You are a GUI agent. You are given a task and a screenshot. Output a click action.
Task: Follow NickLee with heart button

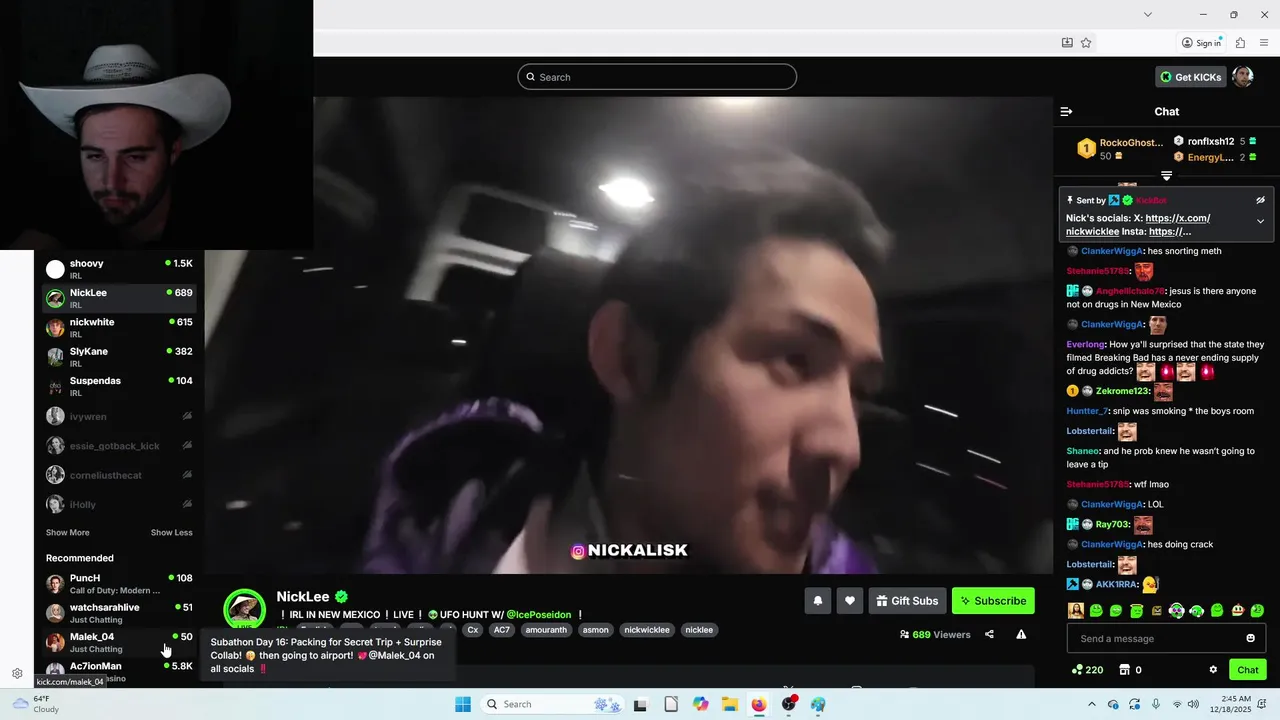click(850, 601)
